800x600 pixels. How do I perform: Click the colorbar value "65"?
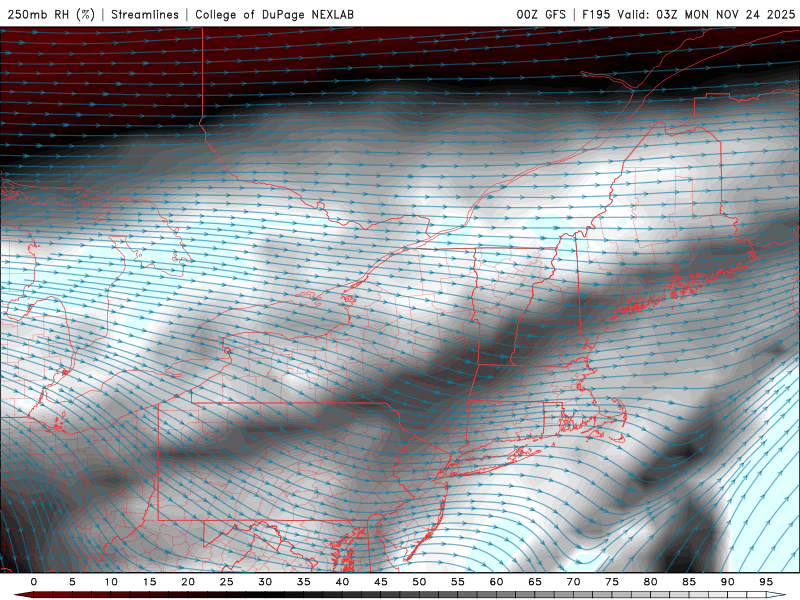(x=535, y=582)
